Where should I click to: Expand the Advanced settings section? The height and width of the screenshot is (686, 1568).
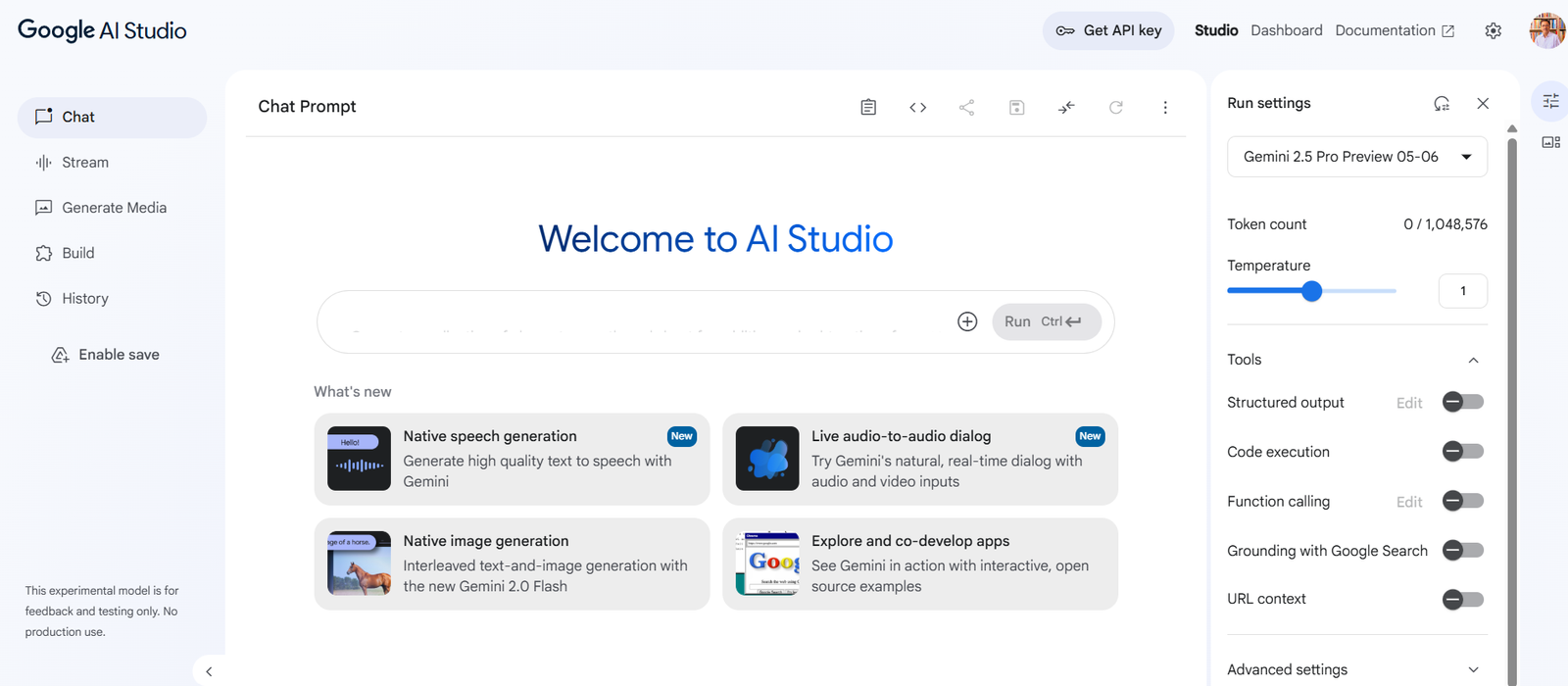[x=1473, y=669]
